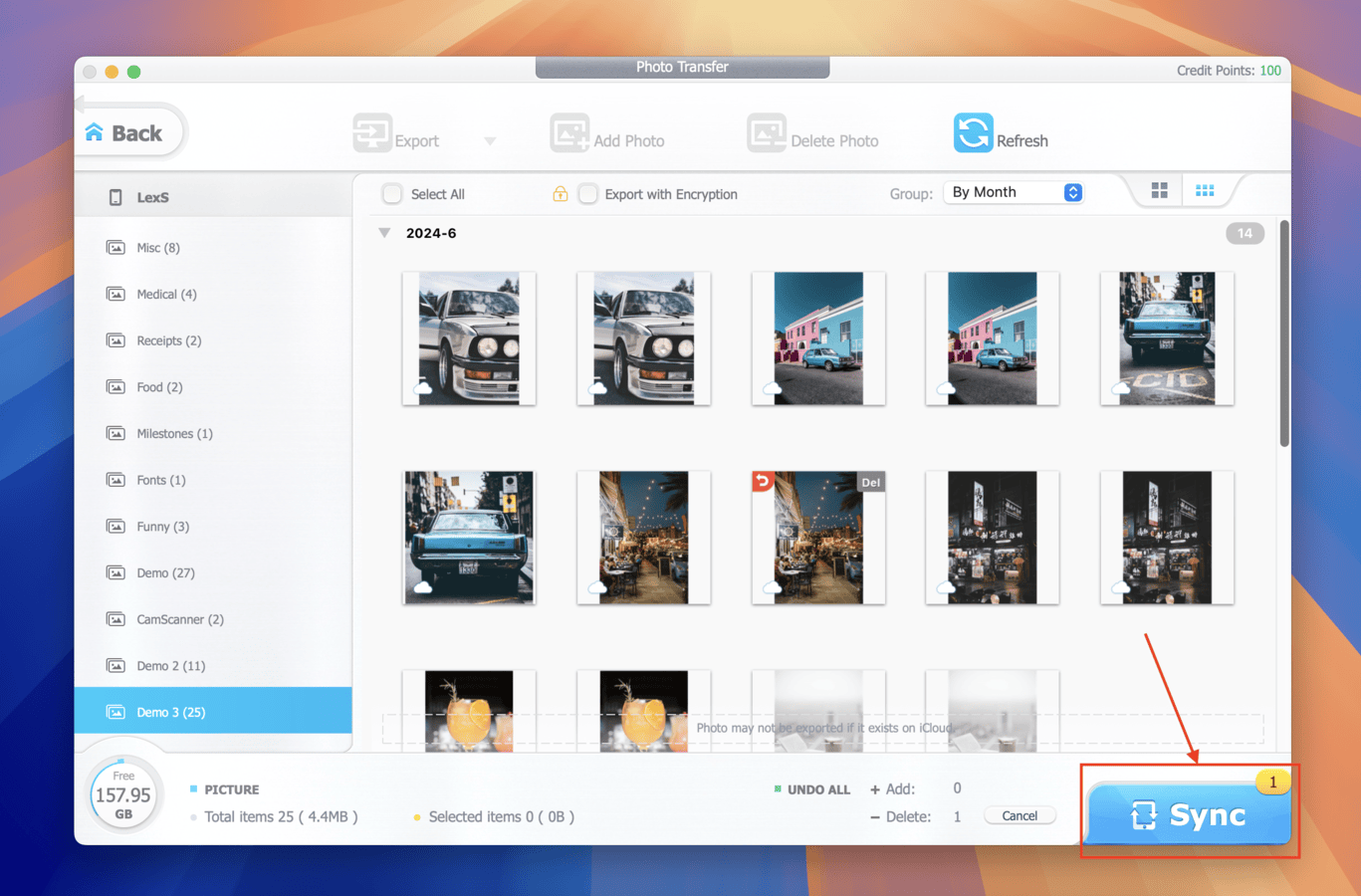Screen dimensions: 1361x896
Task: Click the Fonts album icon
Action: coord(115,480)
